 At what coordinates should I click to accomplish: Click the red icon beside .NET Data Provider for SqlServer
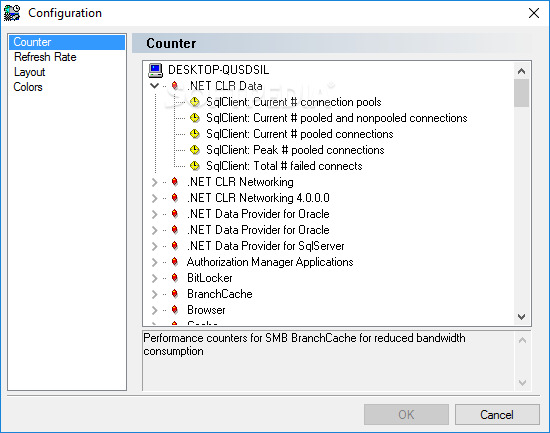coord(175,246)
